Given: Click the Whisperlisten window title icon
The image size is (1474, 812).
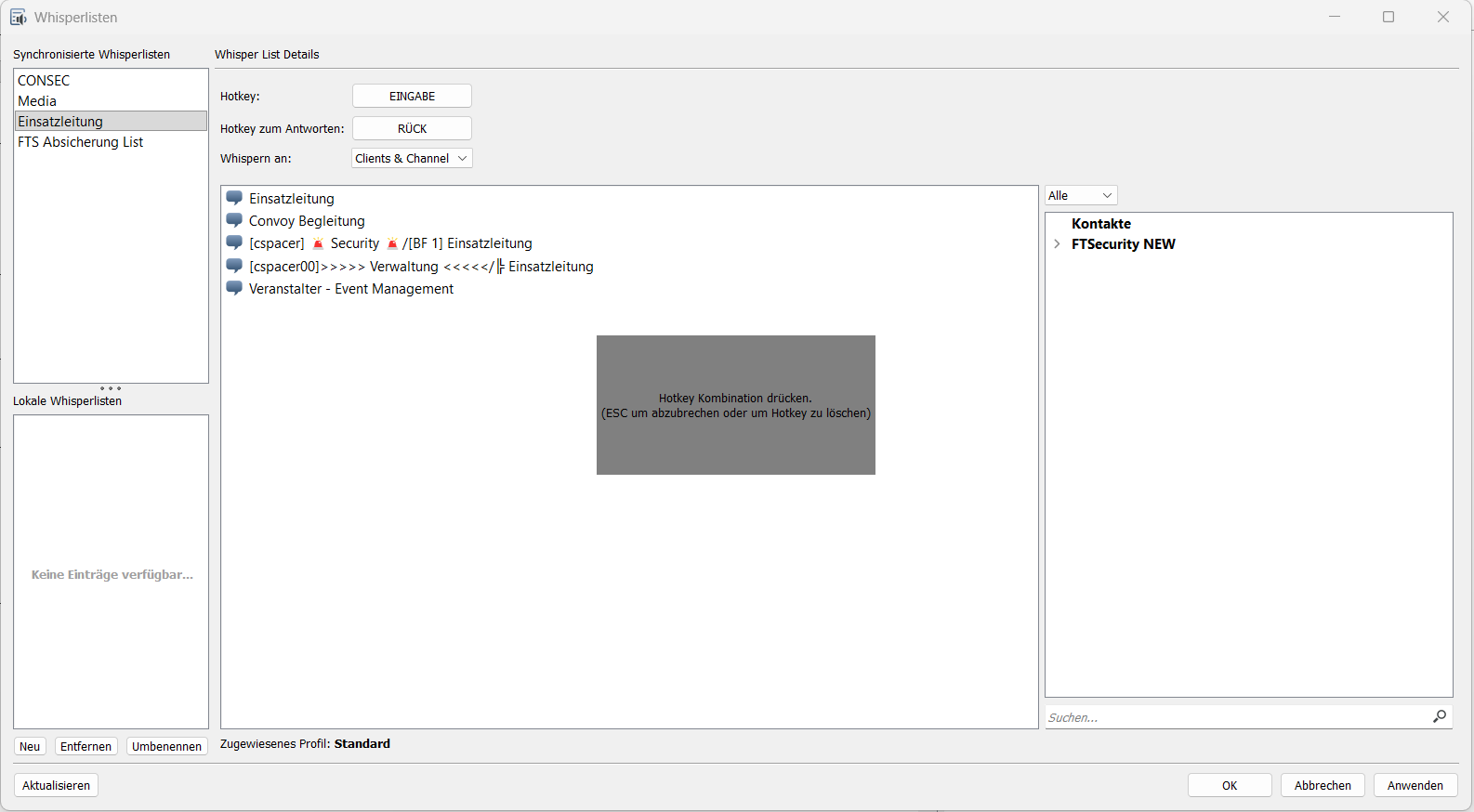Looking at the screenshot, I should [x=18, y=18].
